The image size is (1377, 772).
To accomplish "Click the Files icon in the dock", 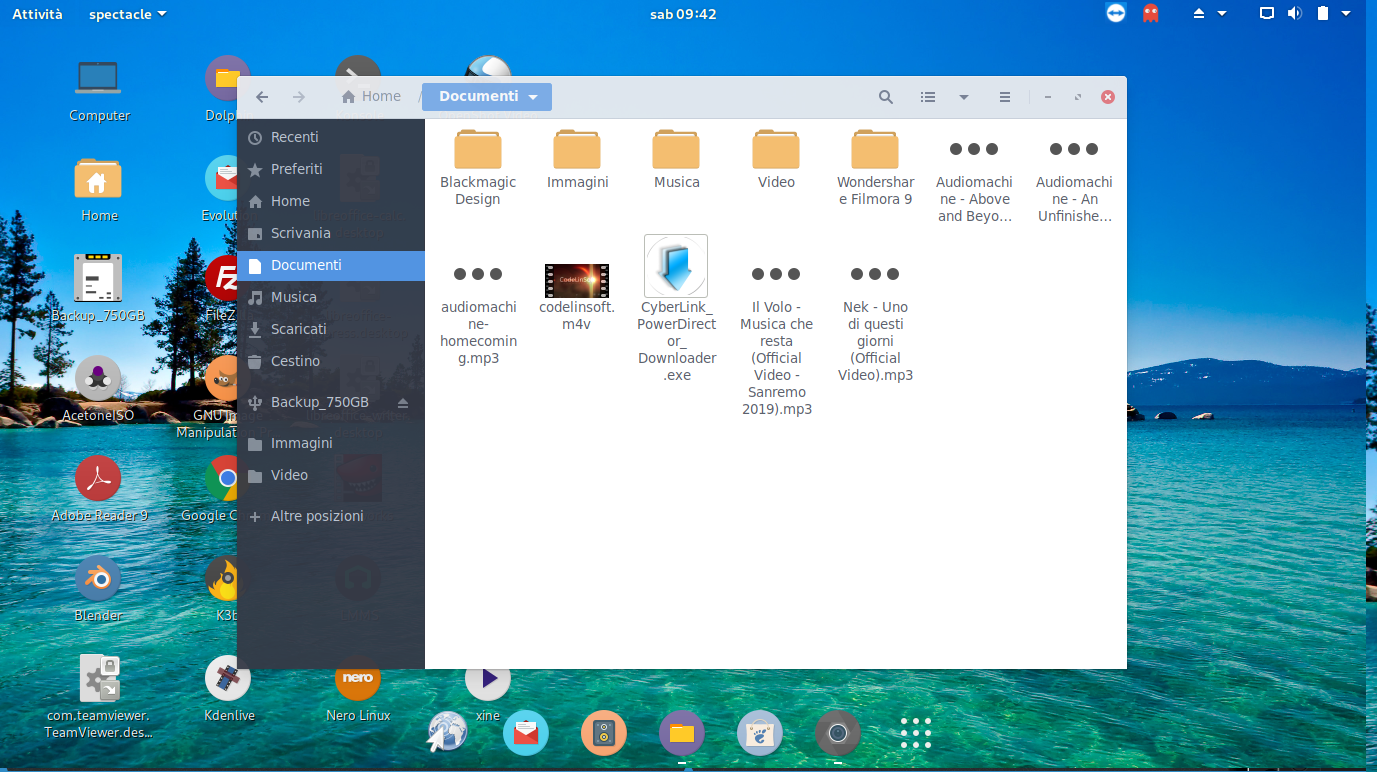I will coord(682,733).
